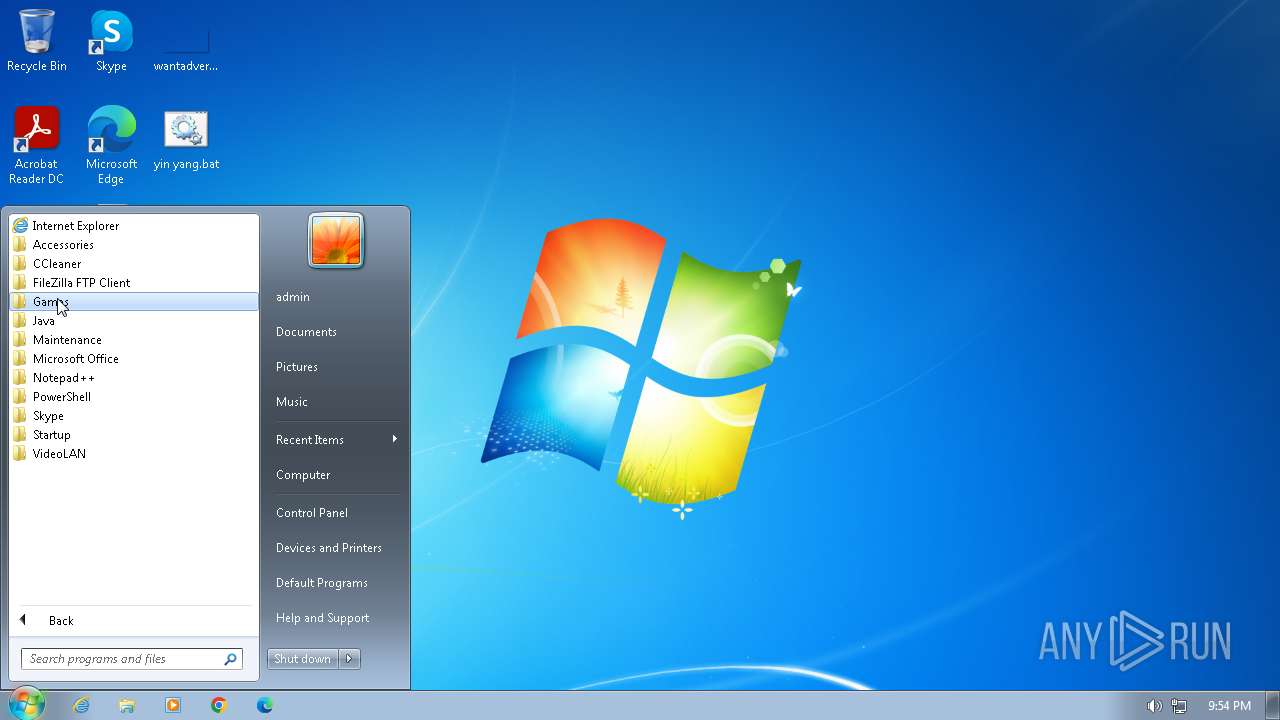This screenshot has width=1280, height=720.
Task: Expand the Games folder
Action: 134,302
